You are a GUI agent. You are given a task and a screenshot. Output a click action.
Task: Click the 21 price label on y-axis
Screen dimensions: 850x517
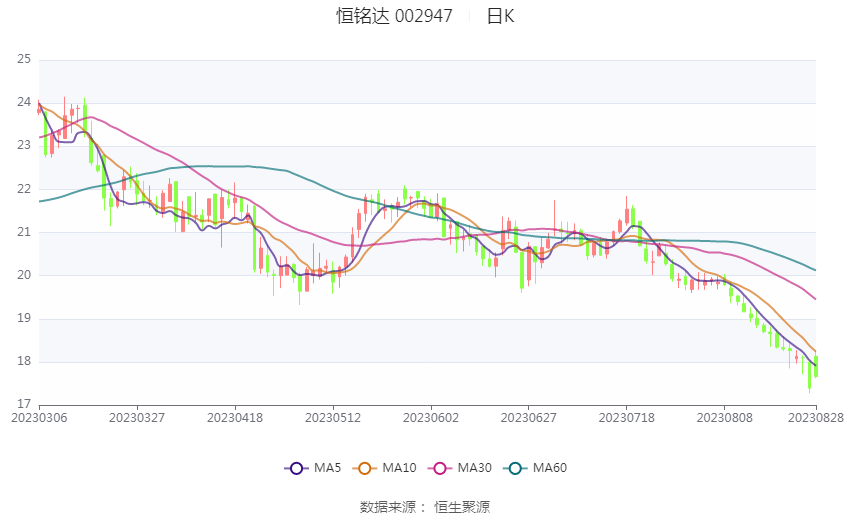click(24, 232)
